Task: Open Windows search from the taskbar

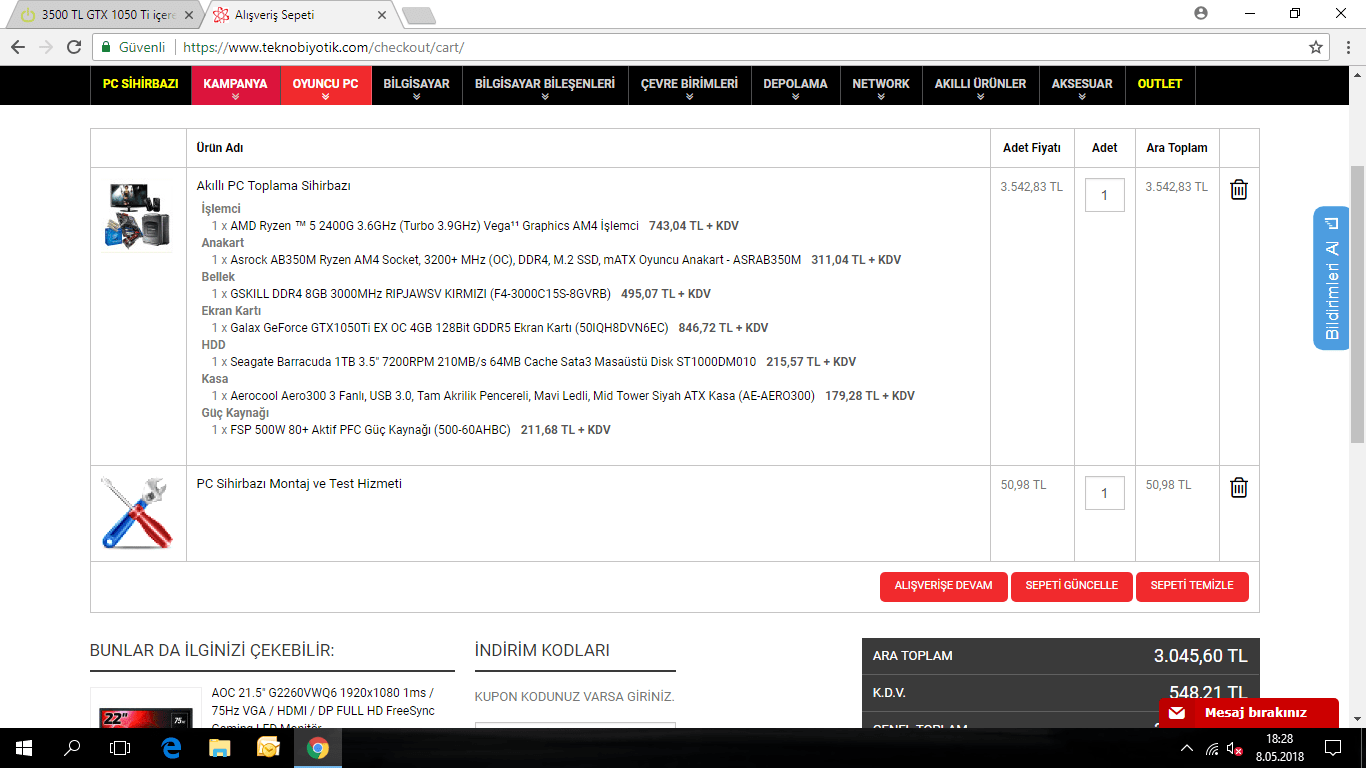Action: pyautogui.click(x=72, y=748)
